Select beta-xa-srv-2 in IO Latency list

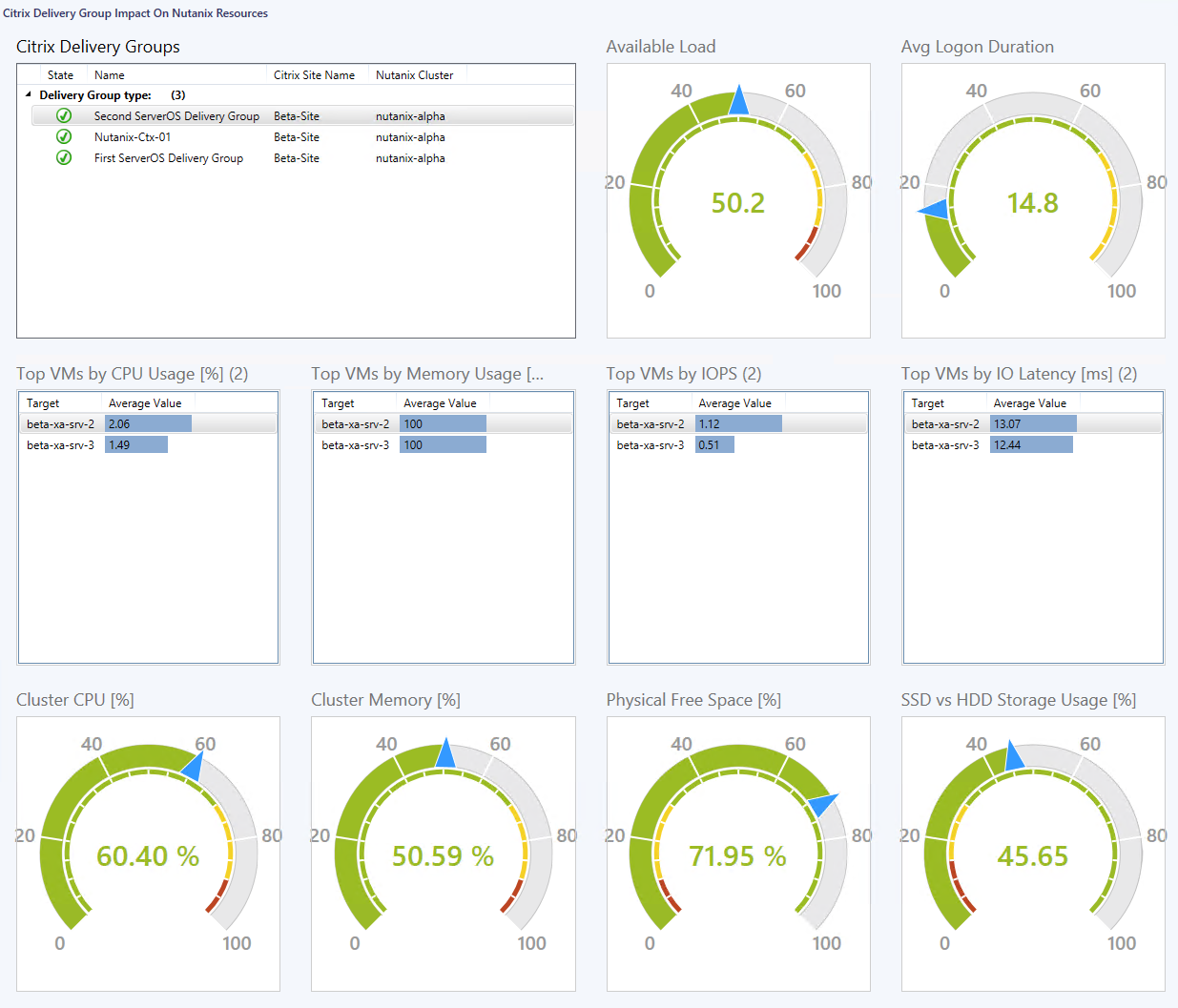945,424
